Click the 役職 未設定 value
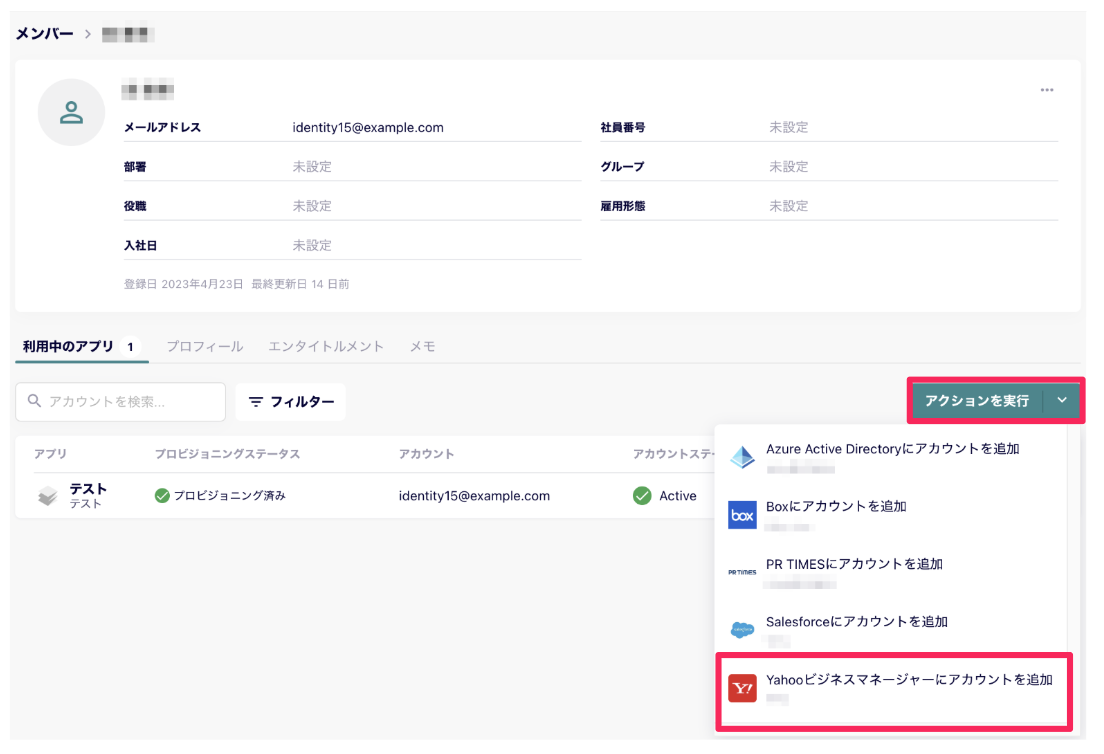The width and height of the screenshot is (1104, 754). 312,206
